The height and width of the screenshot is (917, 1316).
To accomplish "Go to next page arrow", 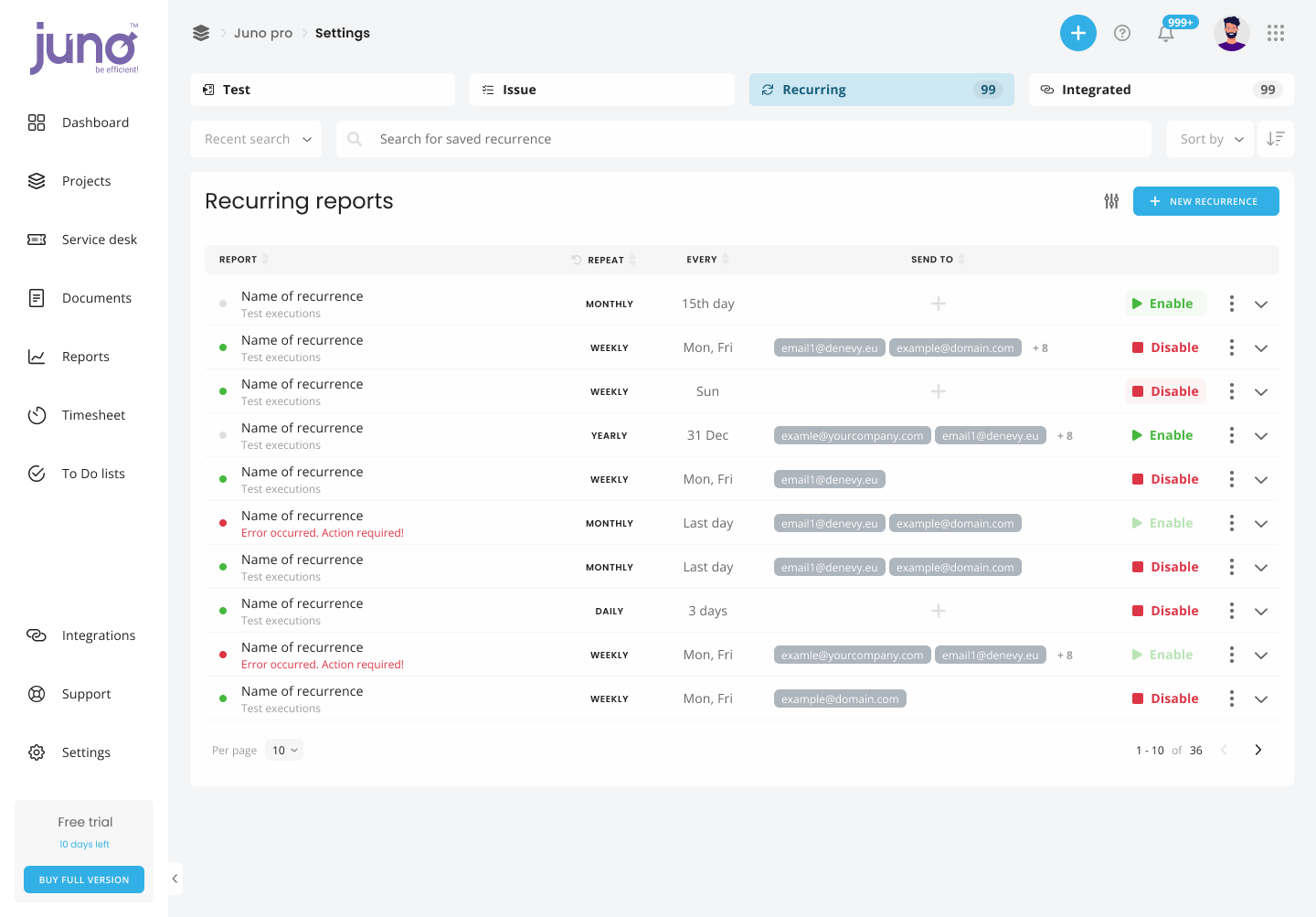I will [x=1258, y=750].
